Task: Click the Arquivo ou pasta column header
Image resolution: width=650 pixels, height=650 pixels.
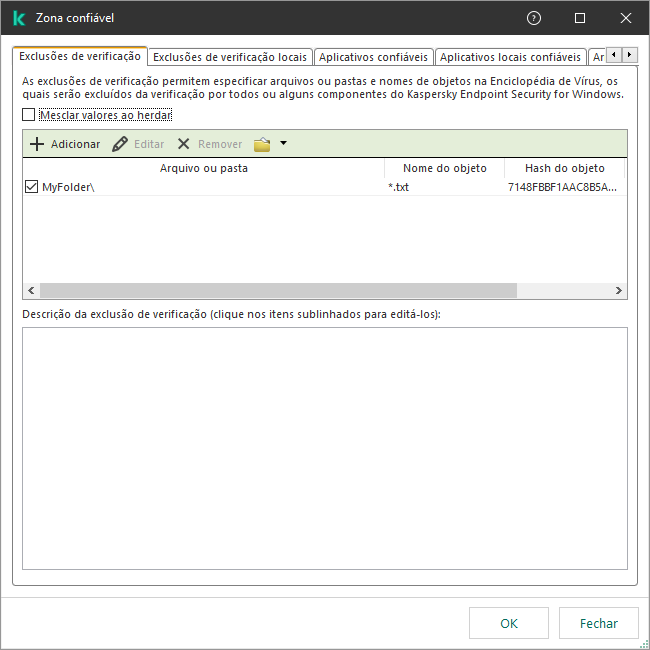Action: (x=204, y=168)
